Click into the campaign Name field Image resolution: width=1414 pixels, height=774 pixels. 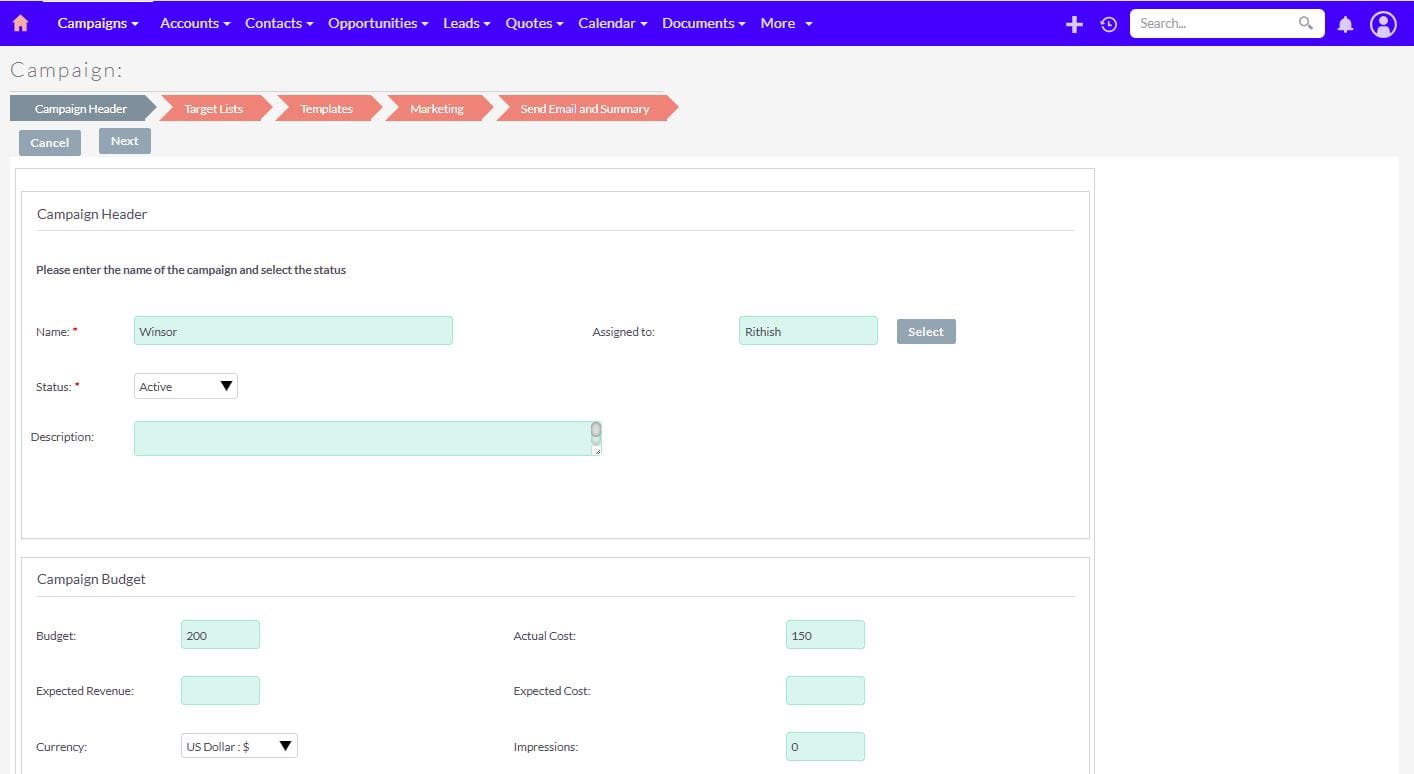coord(293,331)
